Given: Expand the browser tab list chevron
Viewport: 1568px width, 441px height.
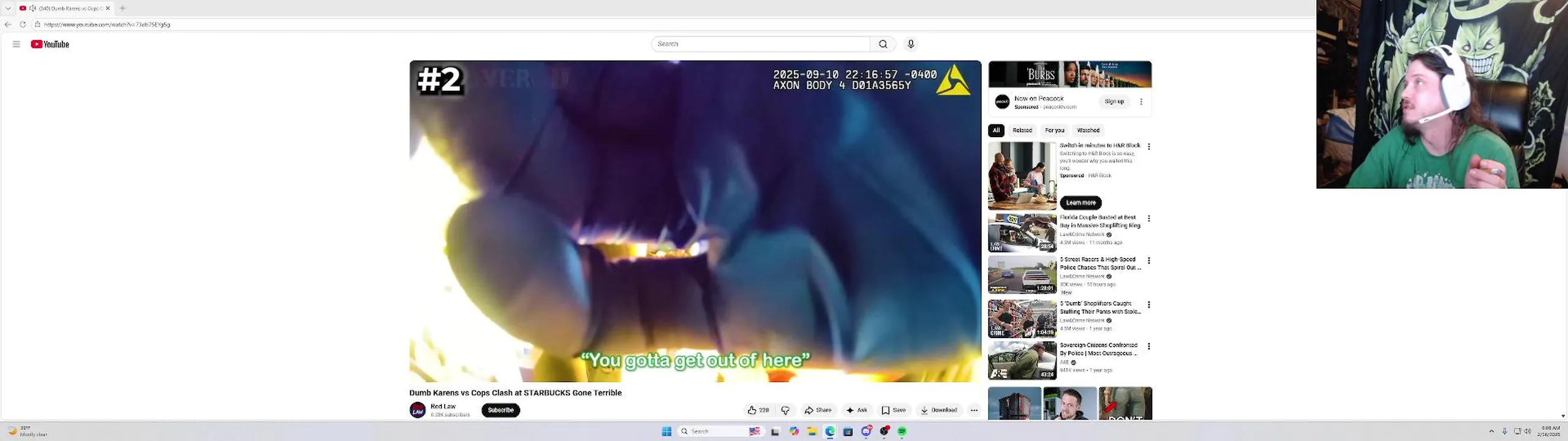Looking at the screenshot, I should (8, 8).
